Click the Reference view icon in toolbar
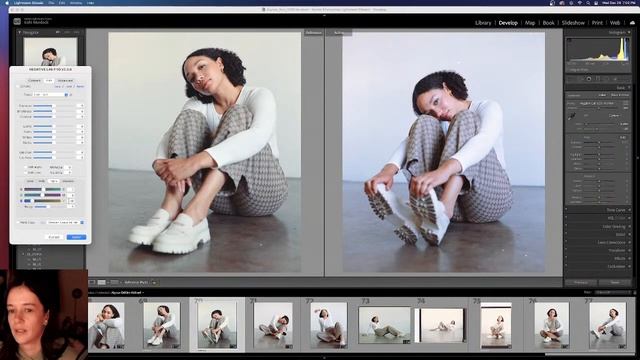 (102, 282)
